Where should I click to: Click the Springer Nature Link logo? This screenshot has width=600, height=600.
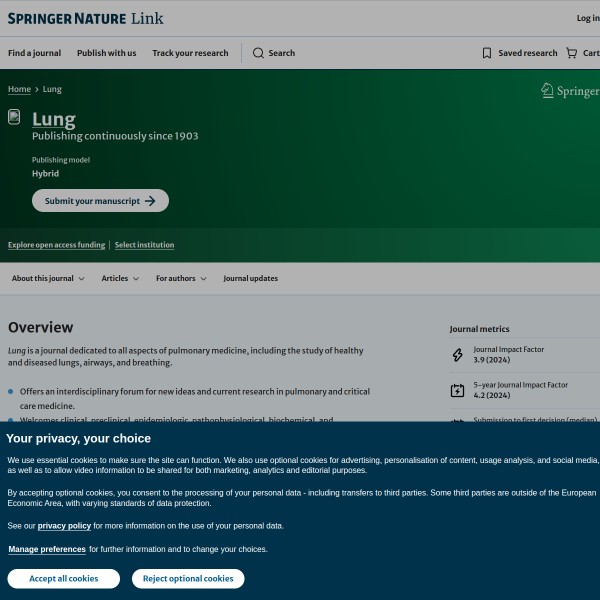coord(85,18)
